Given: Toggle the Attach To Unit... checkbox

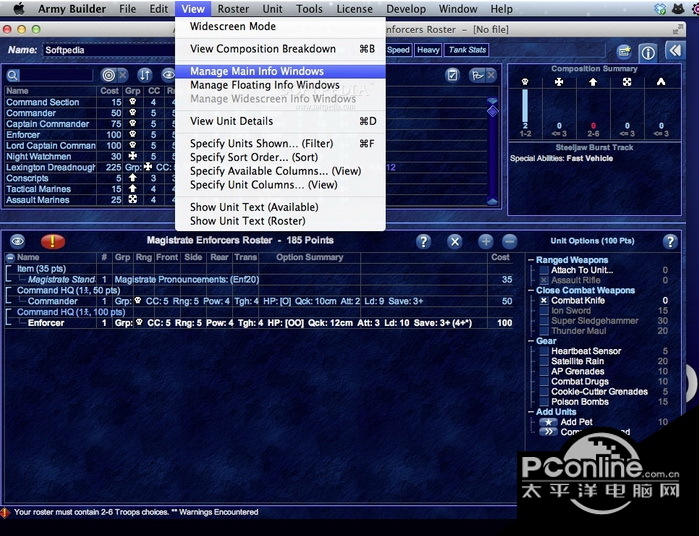Looking at the screenshot, I should tap(544, 270).
